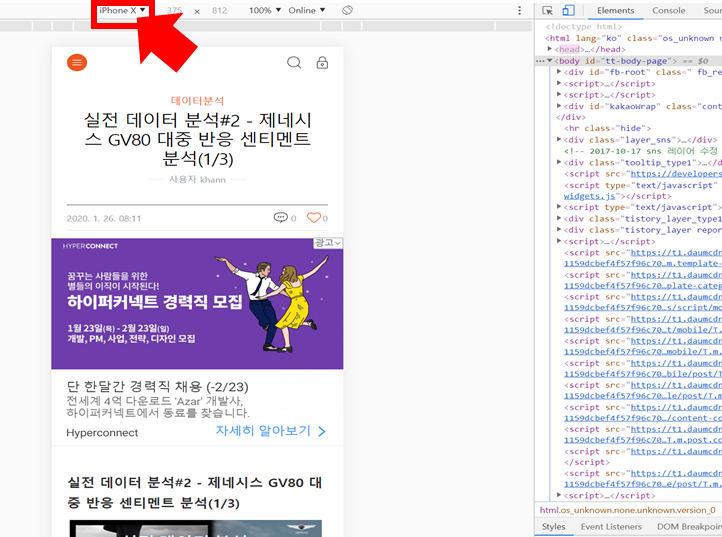Switch to the Elements tab
The image size is (722, 537).
pos(616,10)
